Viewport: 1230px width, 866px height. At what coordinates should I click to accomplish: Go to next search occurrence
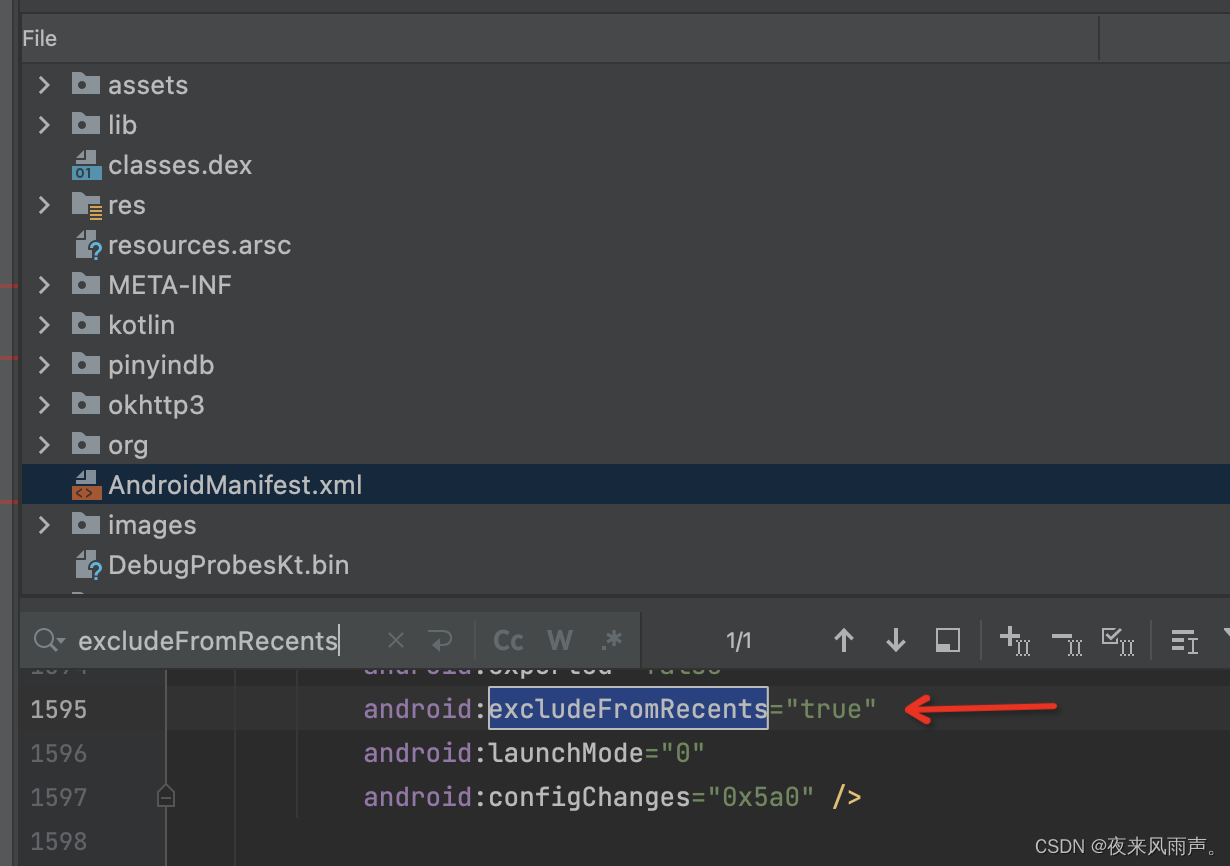[x=896, y=640]
